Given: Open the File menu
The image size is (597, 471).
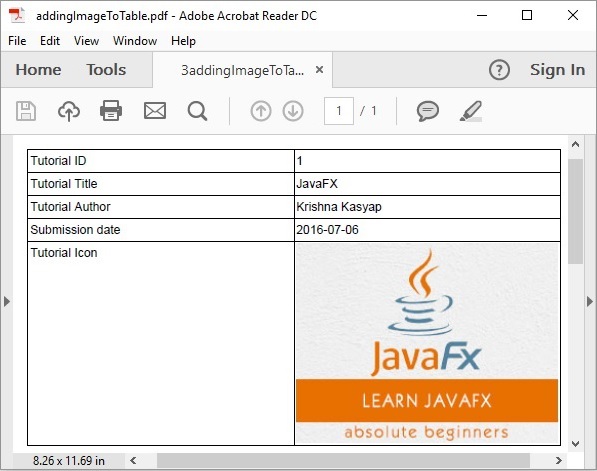Looking at the screenshot, I should click(x=17, y=41).
